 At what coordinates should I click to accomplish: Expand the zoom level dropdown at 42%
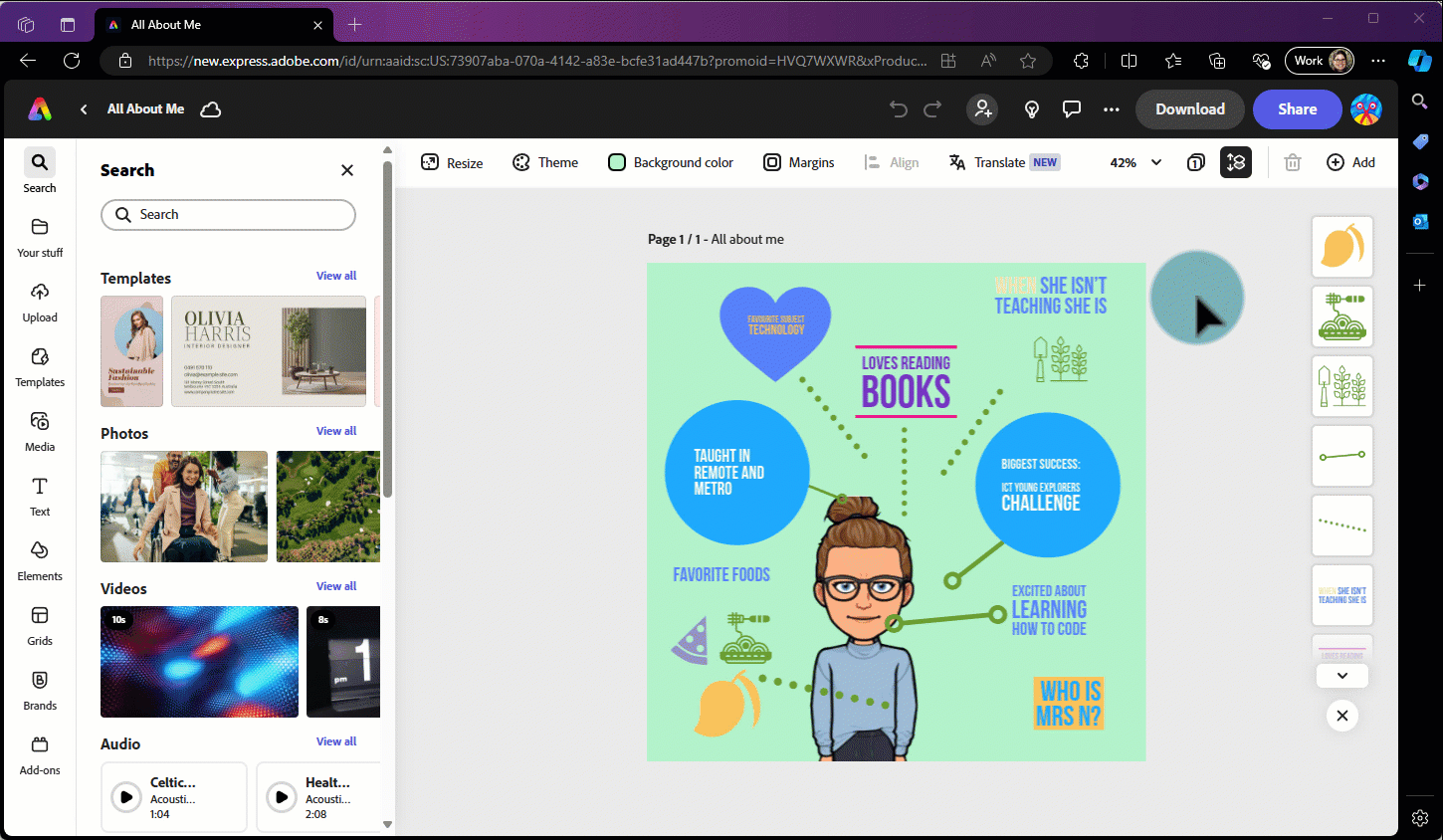pos(1136,162)
